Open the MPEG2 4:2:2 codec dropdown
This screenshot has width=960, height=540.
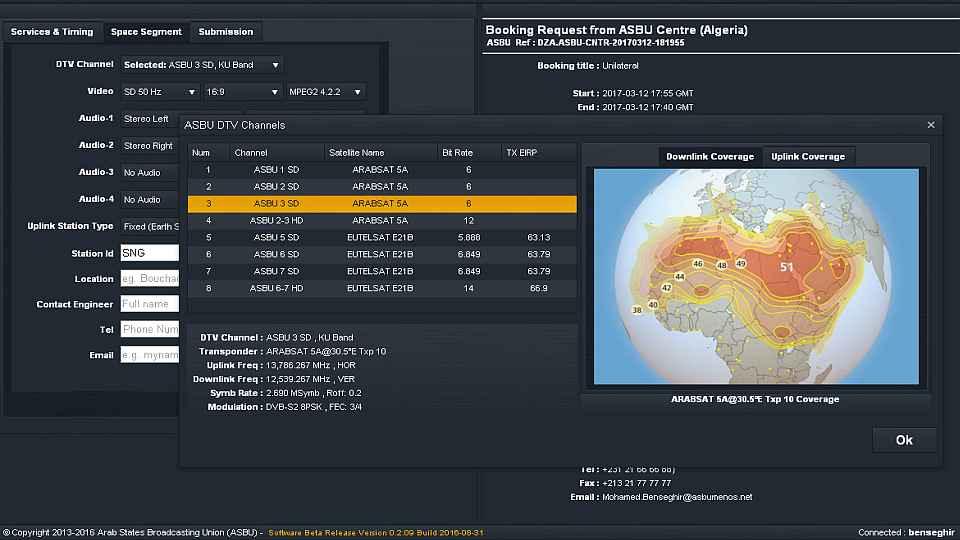click(326, 92)
